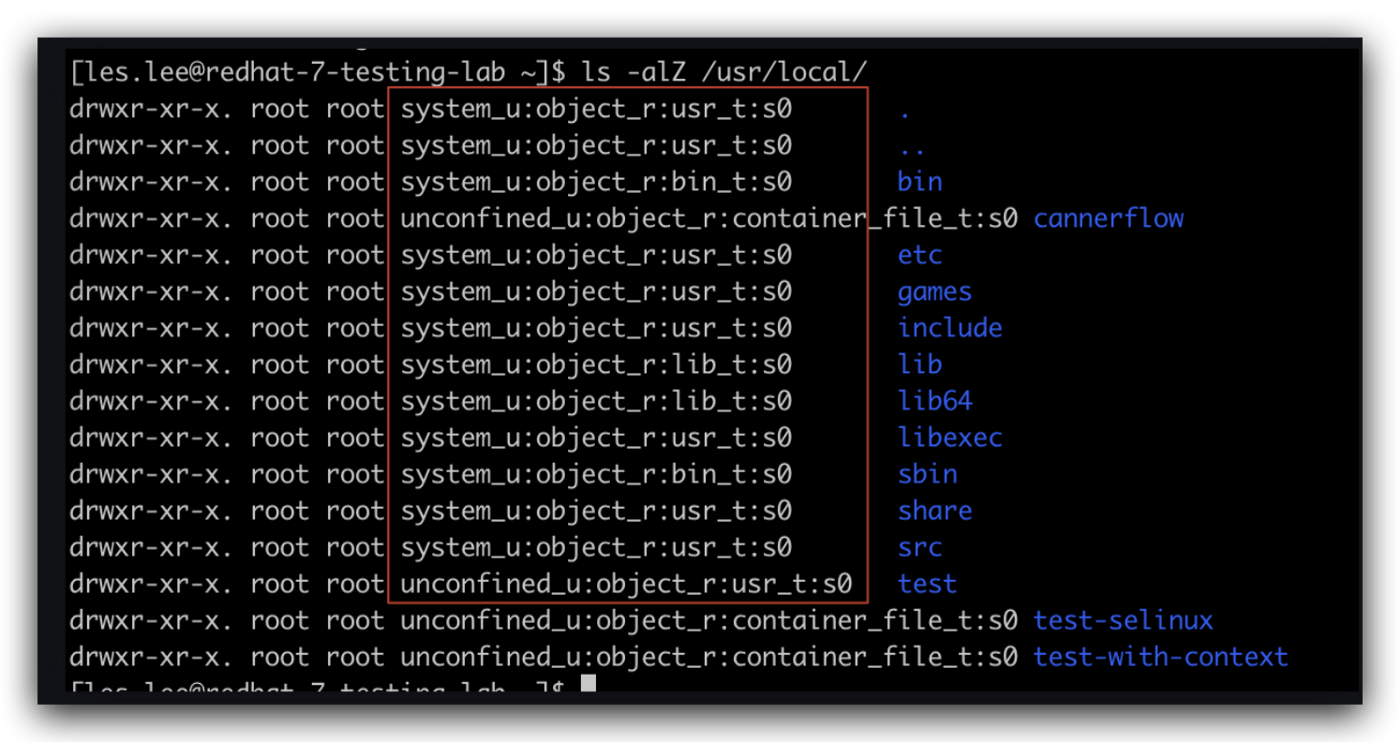The image size is (1400, 742).
Task: Click the SELinux context of cannerflow
Action: coord(708,219)
